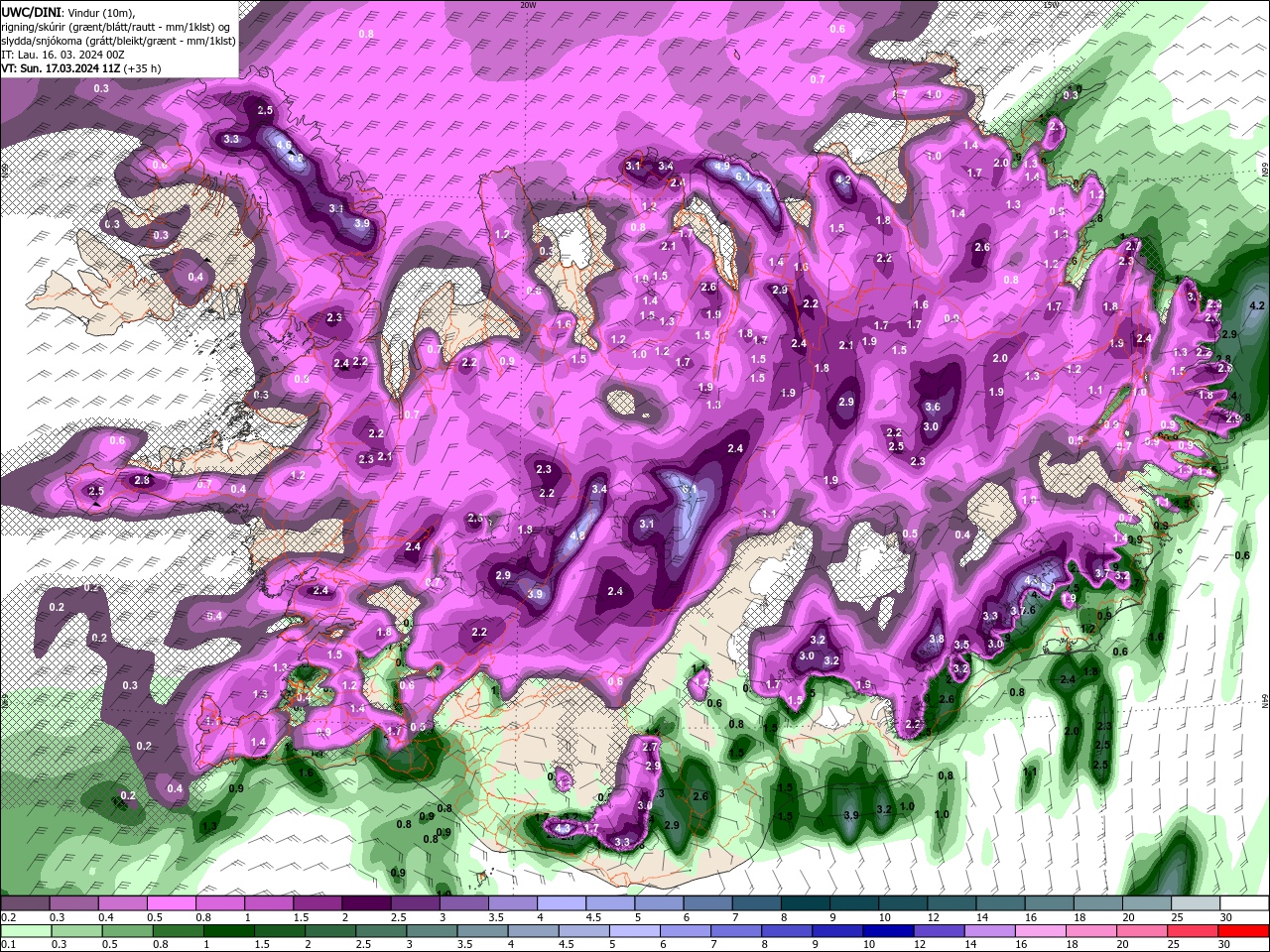The width and height of the screenshot is (1270, 952).
Task: Pick the darkest purple swatch labeled 2 in the snow scale
Action: (366, 903)
